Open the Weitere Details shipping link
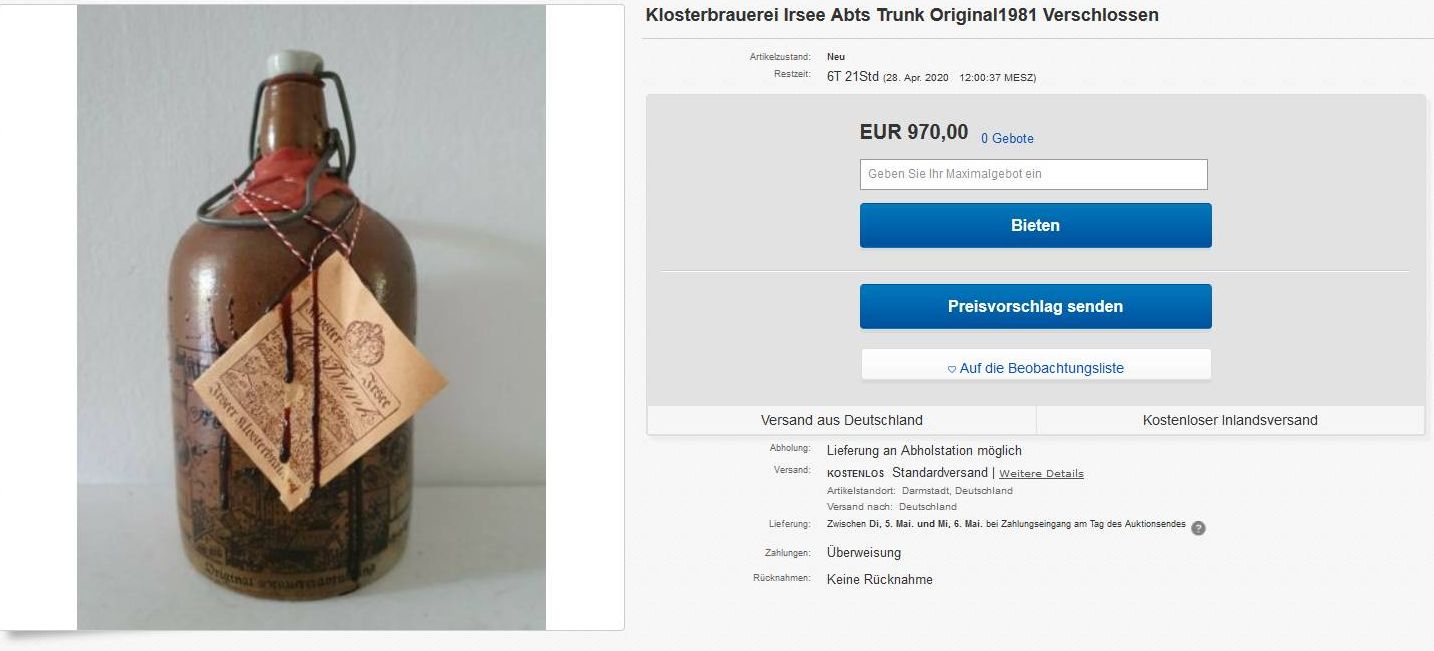1434x651 pixels. pos(1041,473)
